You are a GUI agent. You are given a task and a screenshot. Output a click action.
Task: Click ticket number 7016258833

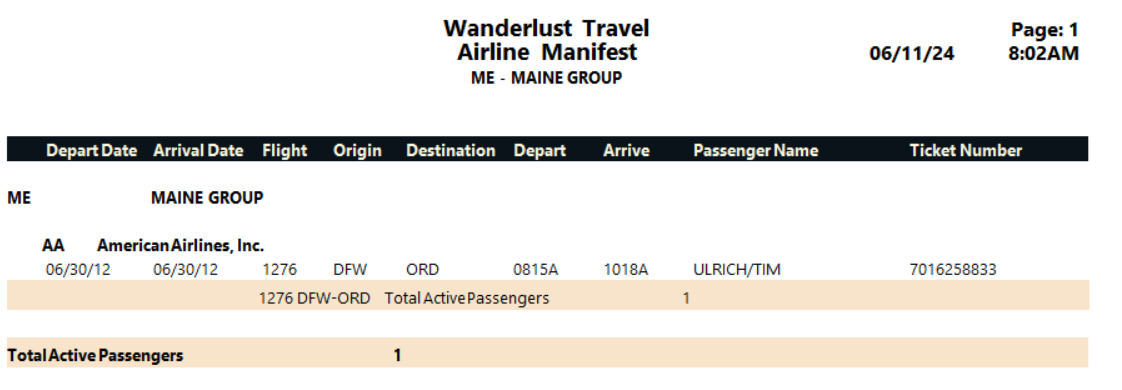[953, 270]
